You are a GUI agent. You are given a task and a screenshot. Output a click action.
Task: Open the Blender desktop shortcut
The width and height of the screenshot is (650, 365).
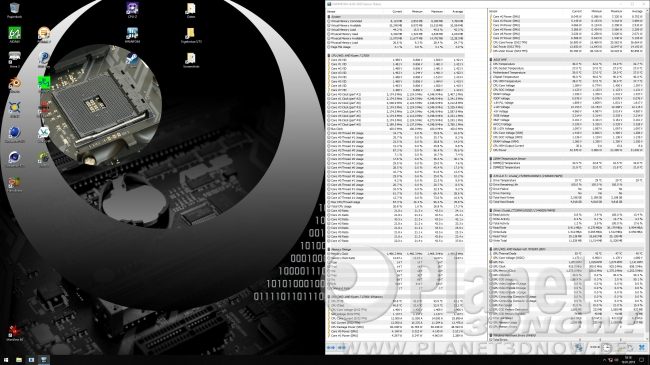[x=15, y=85]
